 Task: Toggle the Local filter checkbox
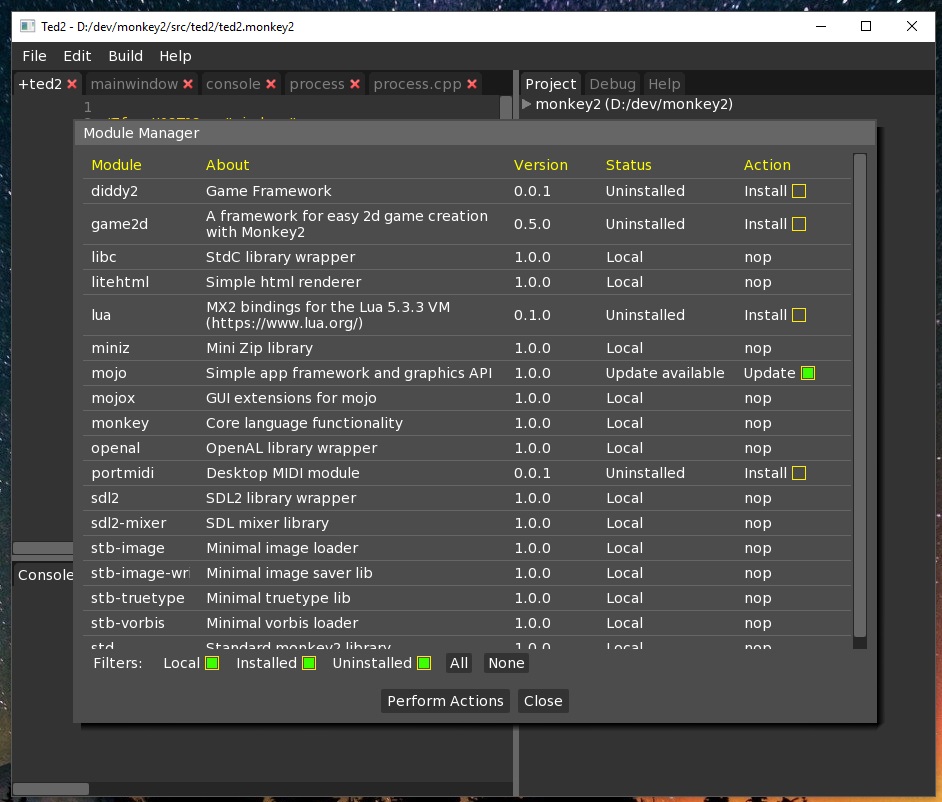[212, 663]
